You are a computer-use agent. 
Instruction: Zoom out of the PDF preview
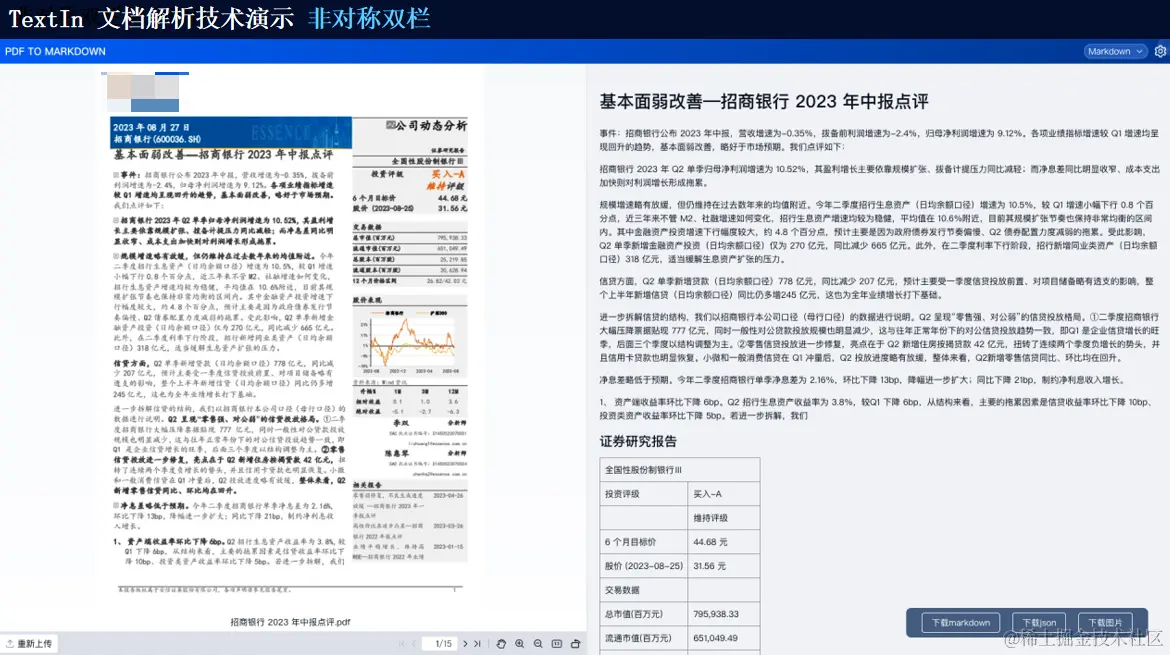pos(538,643)
